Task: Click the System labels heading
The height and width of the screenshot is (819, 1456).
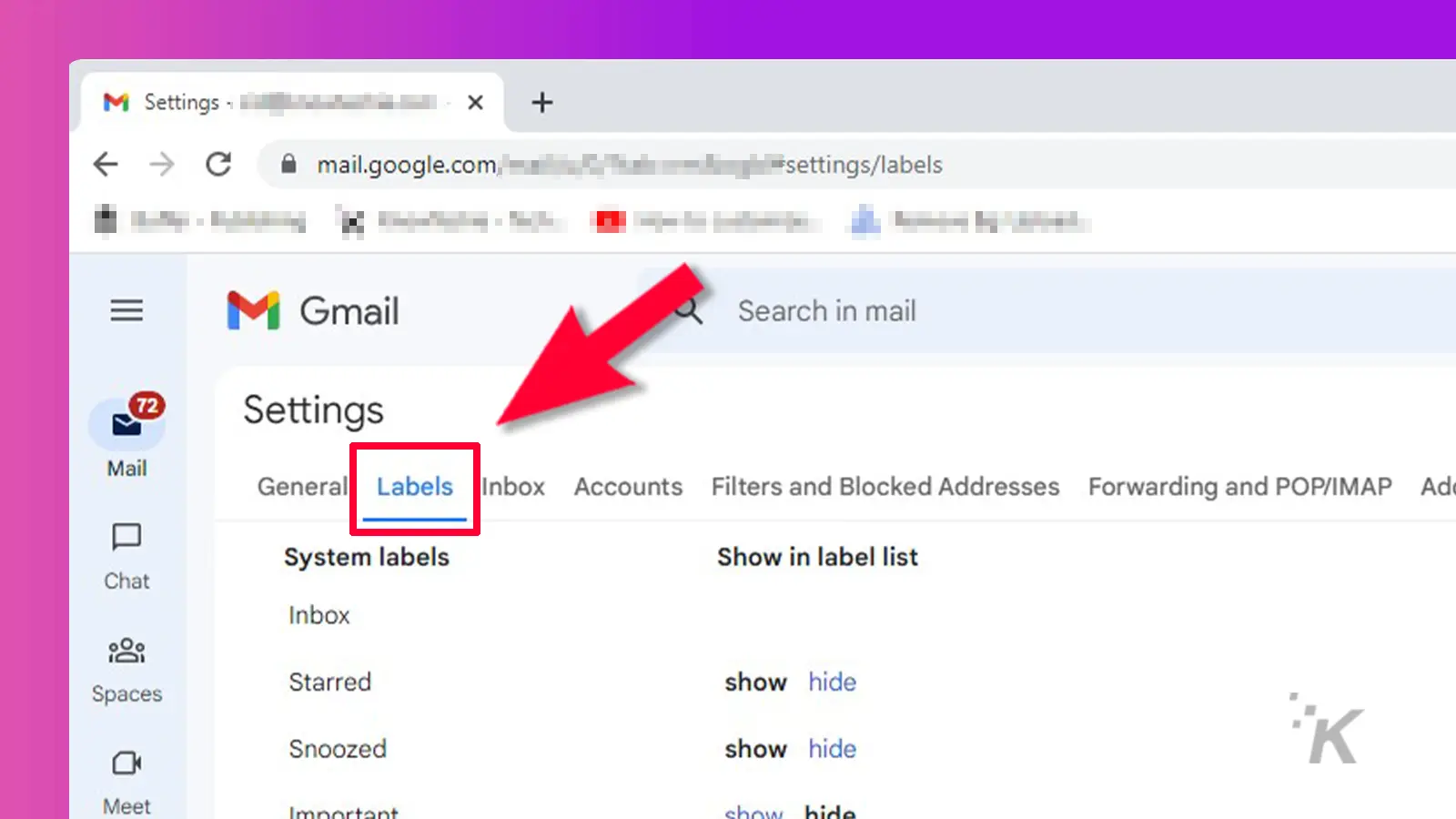Action: [367, 557]
